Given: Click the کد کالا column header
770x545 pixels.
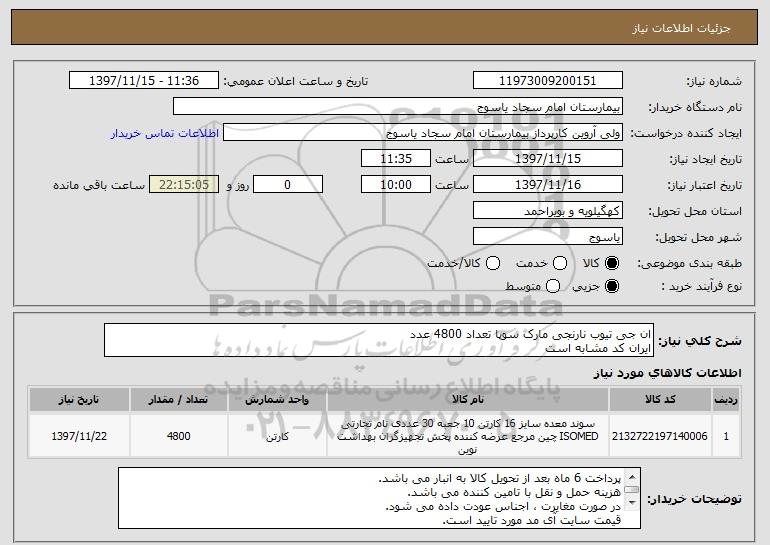Looking at the screenshot, I should pos(660,399).
